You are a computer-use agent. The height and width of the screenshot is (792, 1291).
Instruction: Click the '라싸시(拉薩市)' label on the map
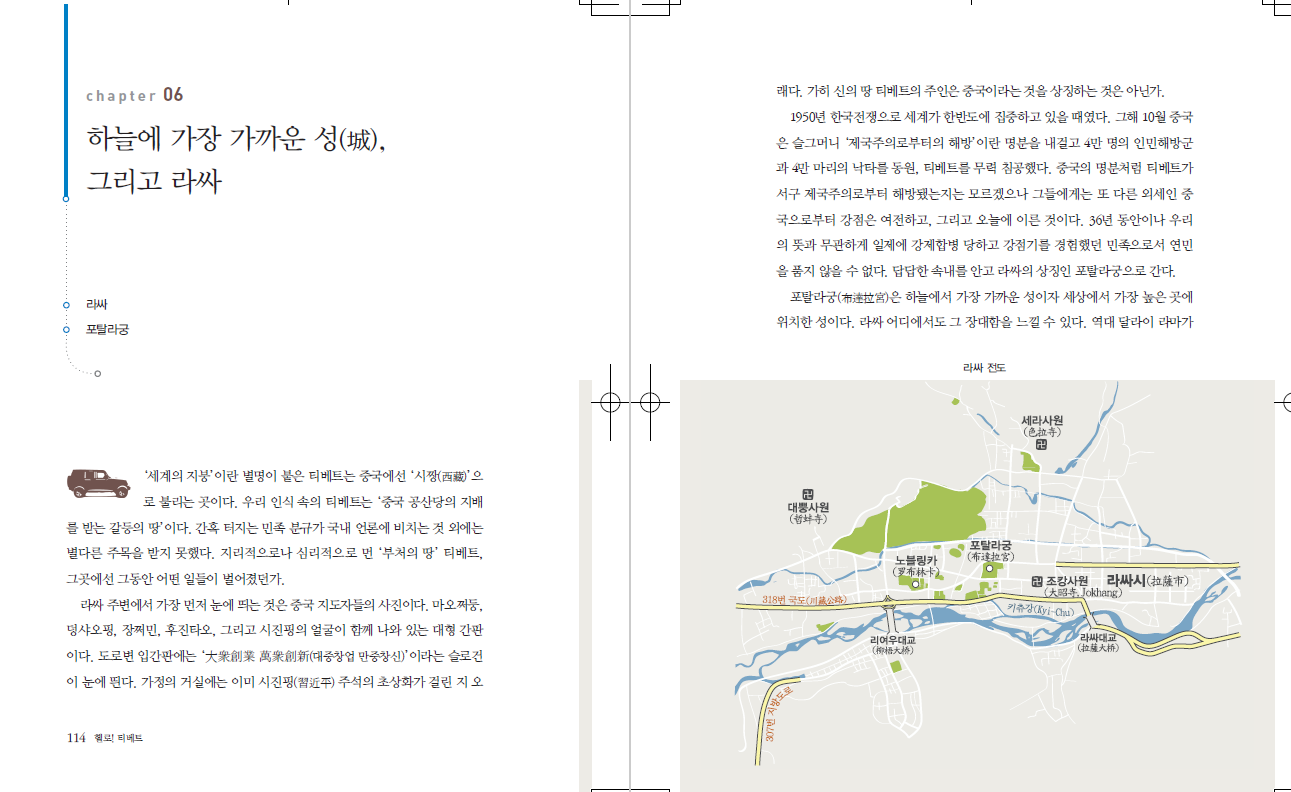(1148, 580)
